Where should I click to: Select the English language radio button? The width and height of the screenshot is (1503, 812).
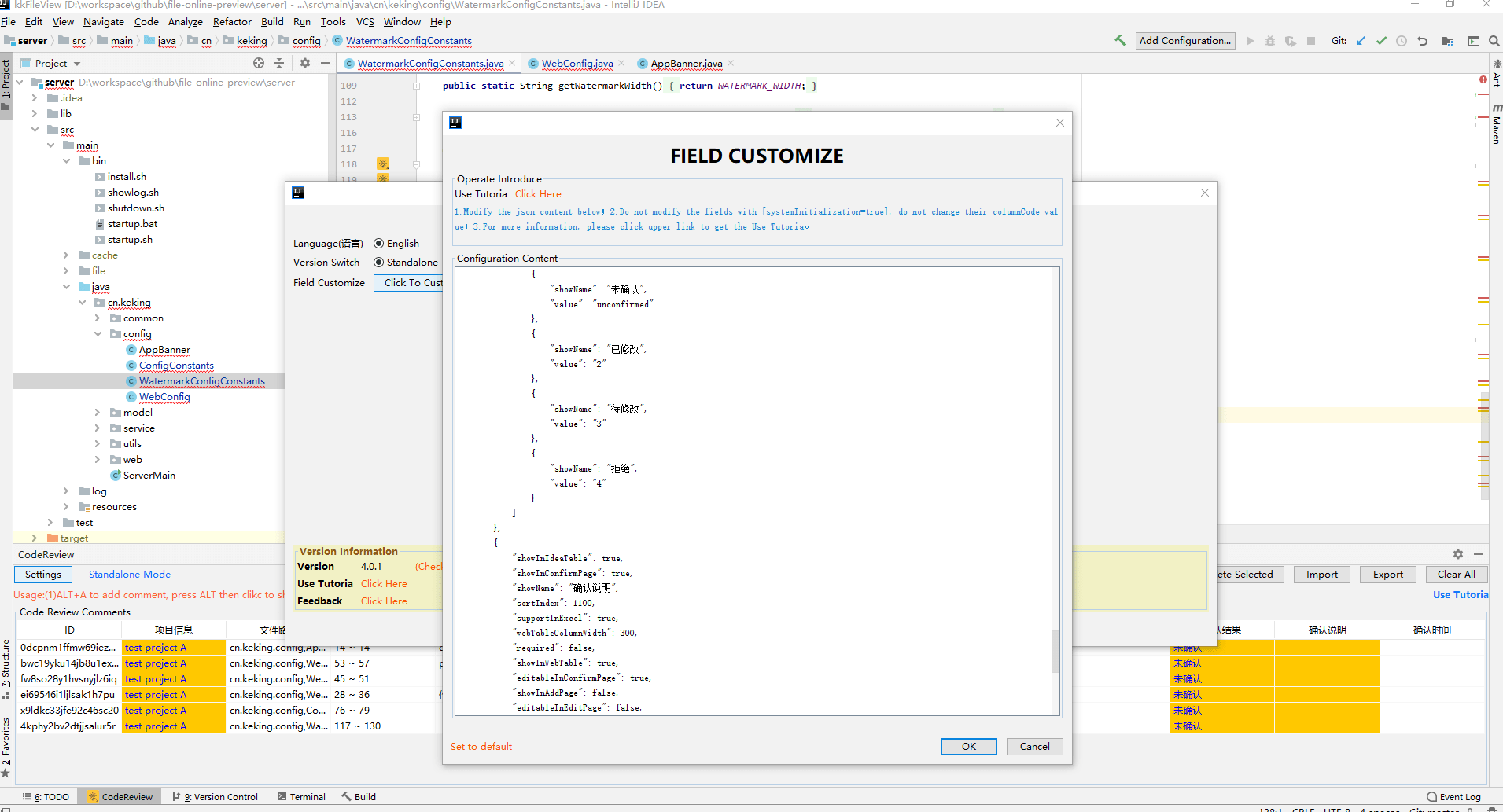coord(378,243)
